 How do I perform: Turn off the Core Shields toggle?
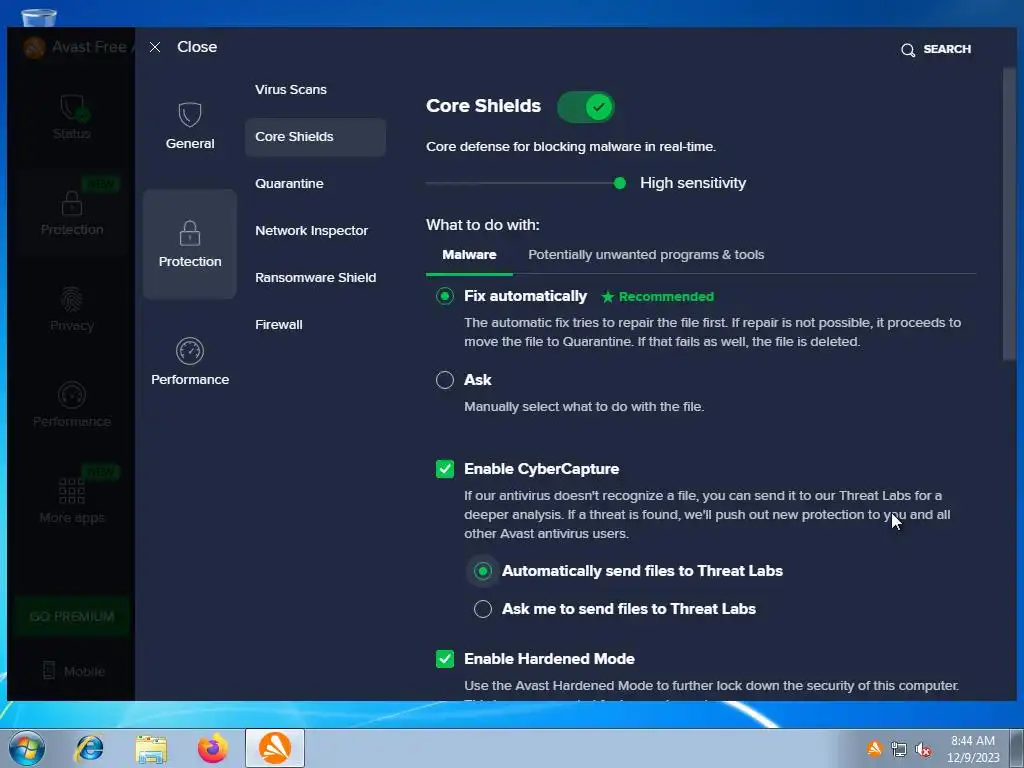586,107
